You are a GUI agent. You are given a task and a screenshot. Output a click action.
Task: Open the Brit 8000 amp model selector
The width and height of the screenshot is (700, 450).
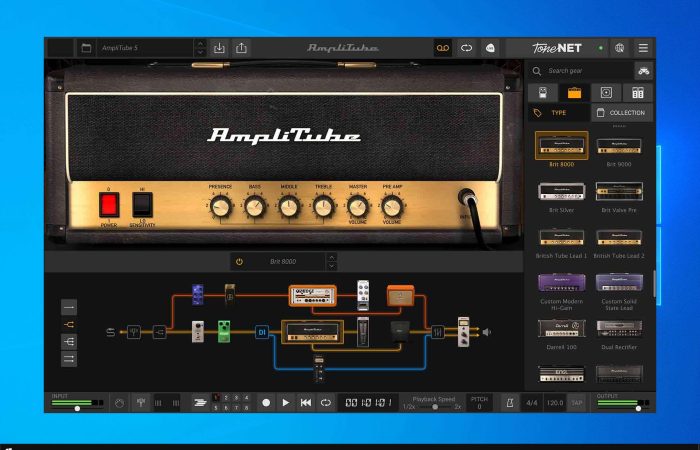283,262
